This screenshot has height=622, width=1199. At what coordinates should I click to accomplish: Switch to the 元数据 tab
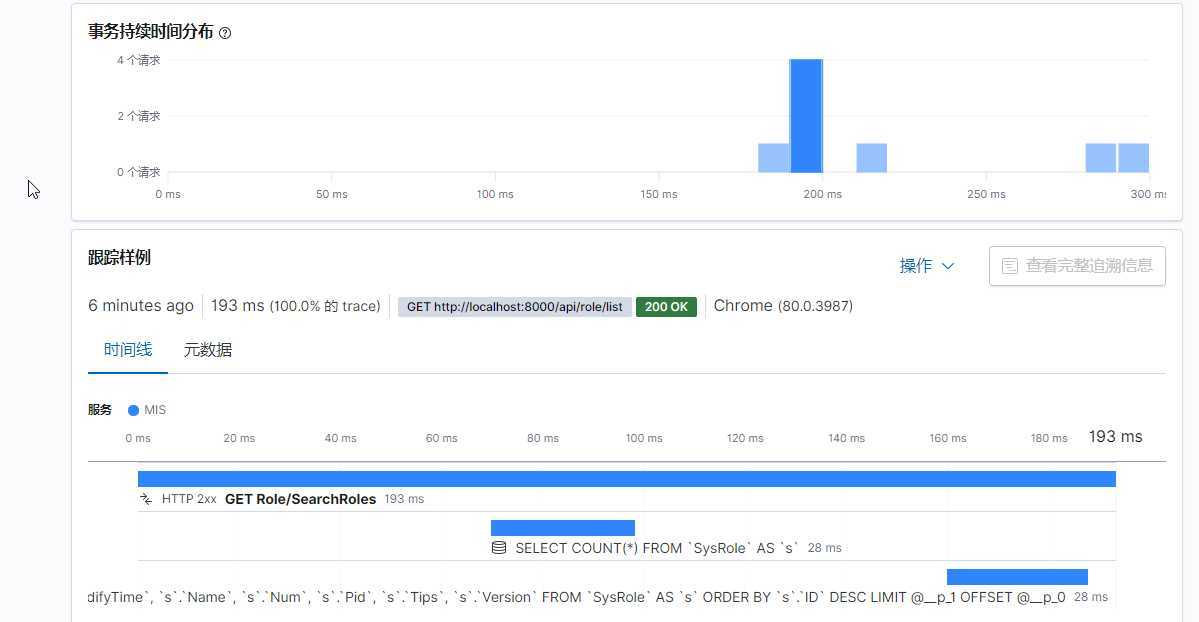pos(208,350)
